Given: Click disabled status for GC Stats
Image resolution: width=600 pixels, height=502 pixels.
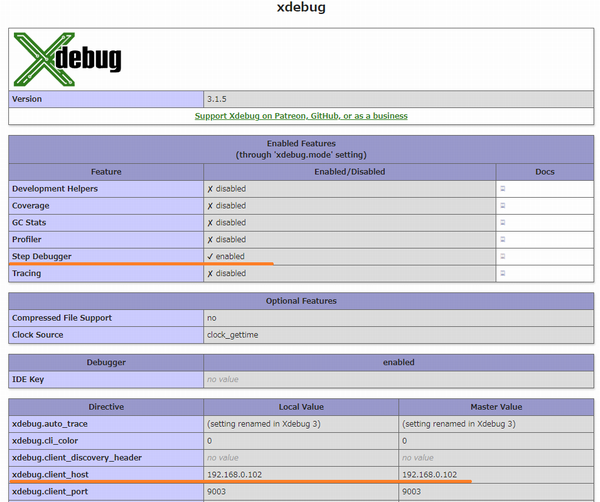Looking at the screenshot, I should 227,222.
